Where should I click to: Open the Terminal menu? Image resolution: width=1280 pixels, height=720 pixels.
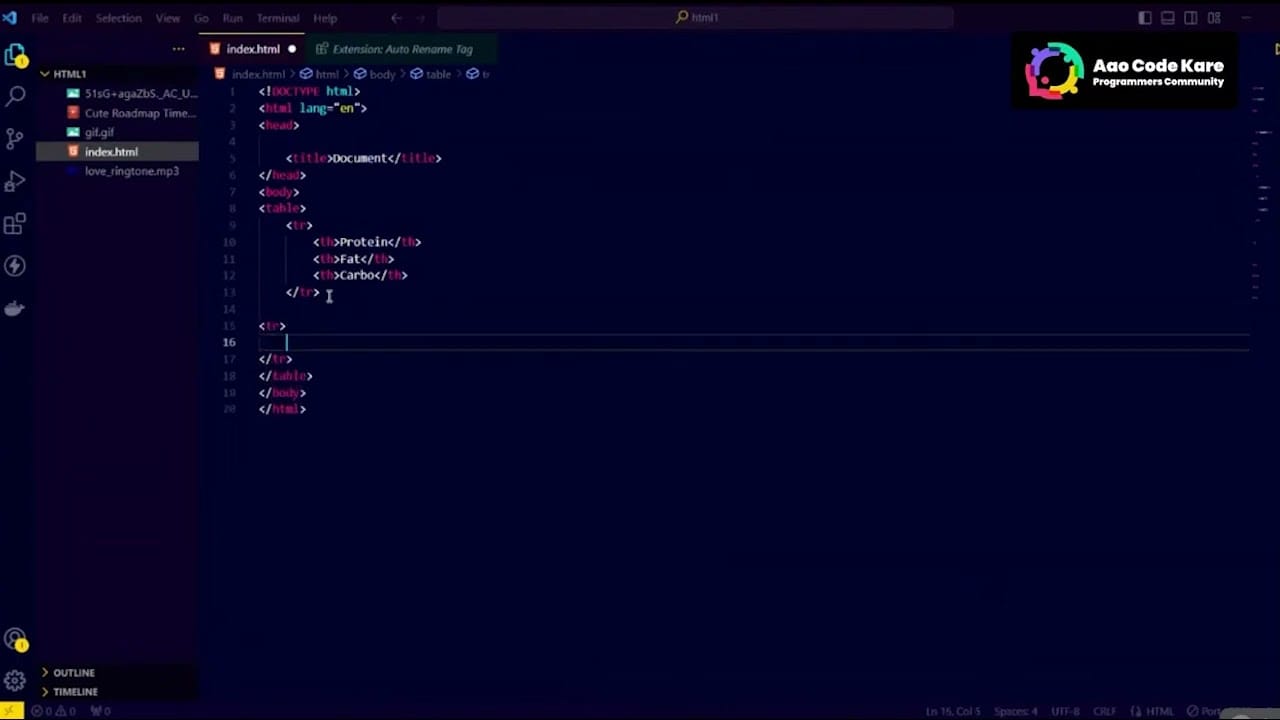coord(277,18)
